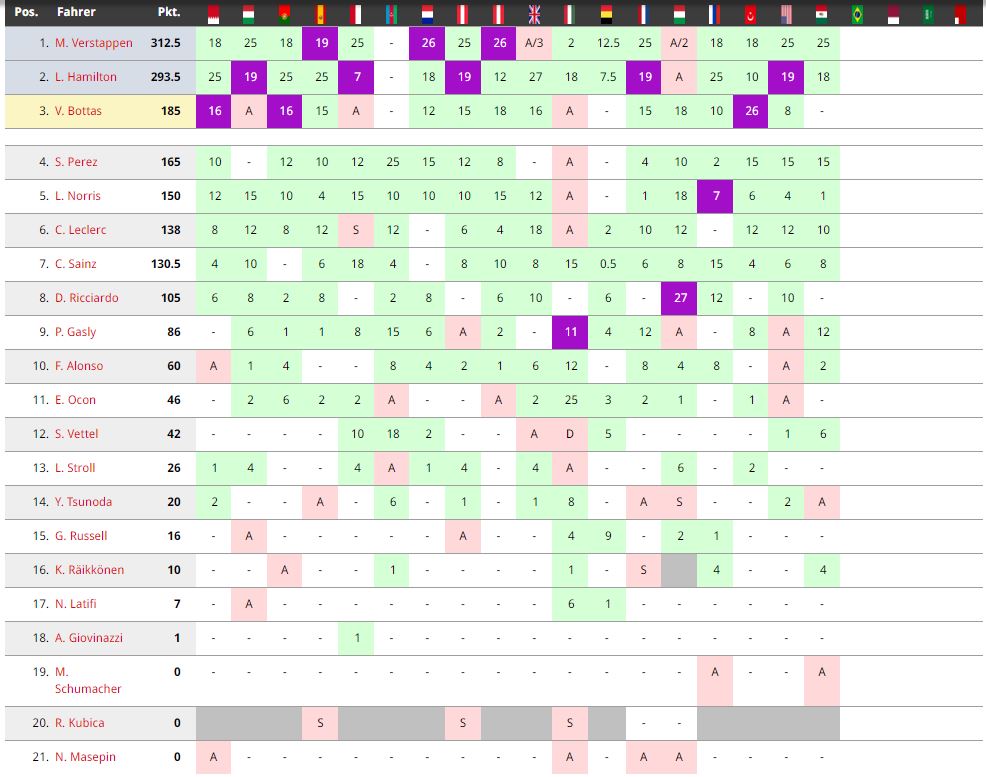The image size is (986, 777).
Task: Open the Azerbaijan flag race column
Action: tap(392, 14)
